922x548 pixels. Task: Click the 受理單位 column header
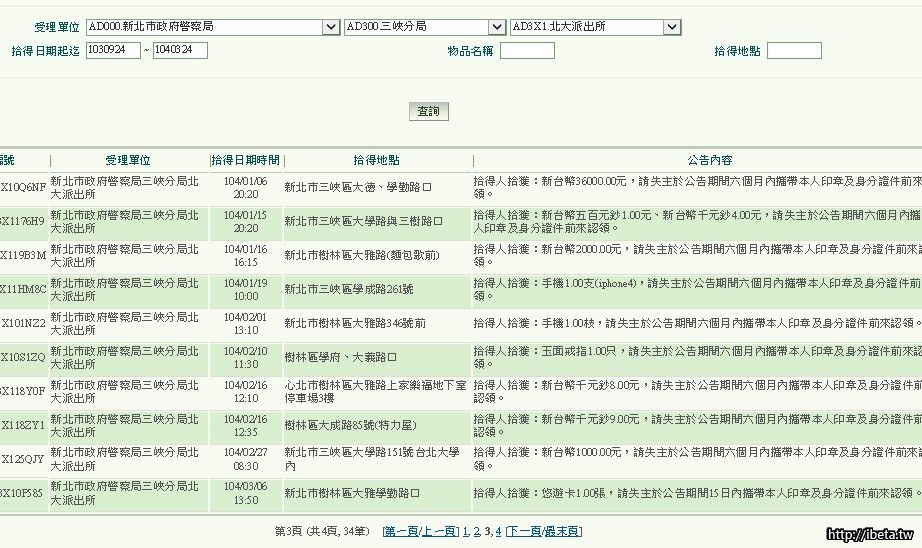click(x=128, y=160)
